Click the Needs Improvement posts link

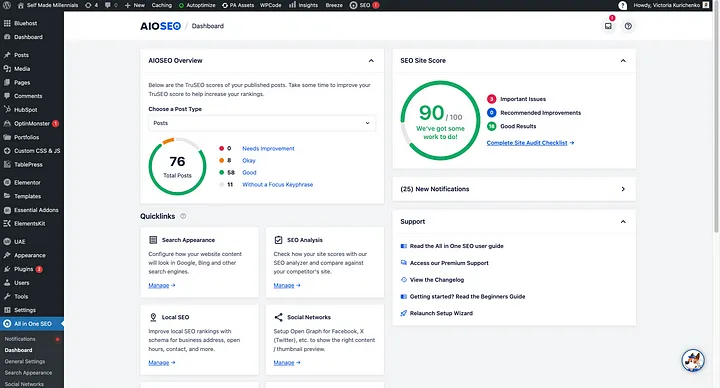(x=268, y=148)
